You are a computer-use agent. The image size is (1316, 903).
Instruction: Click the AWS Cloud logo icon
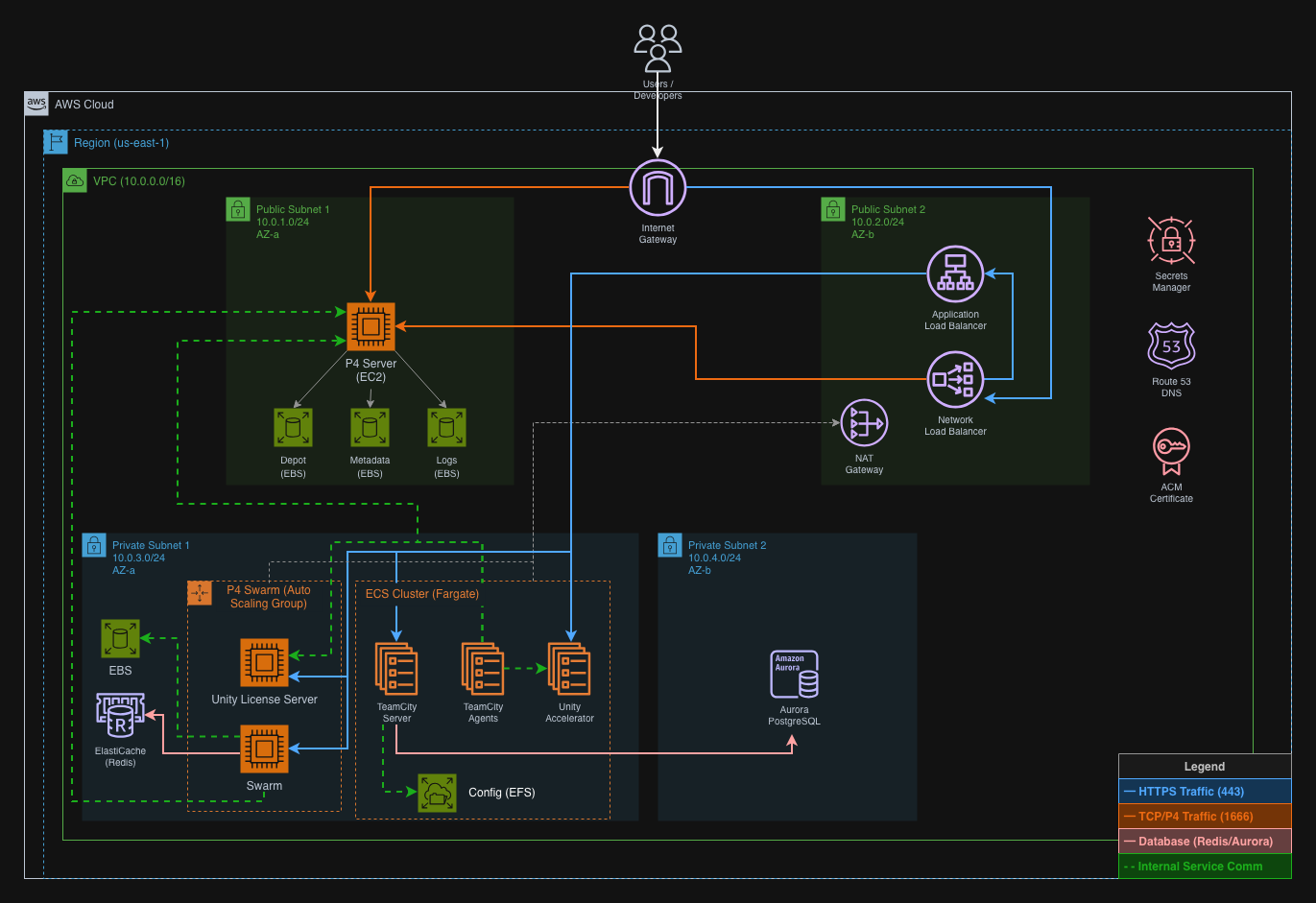click(36, 104)
